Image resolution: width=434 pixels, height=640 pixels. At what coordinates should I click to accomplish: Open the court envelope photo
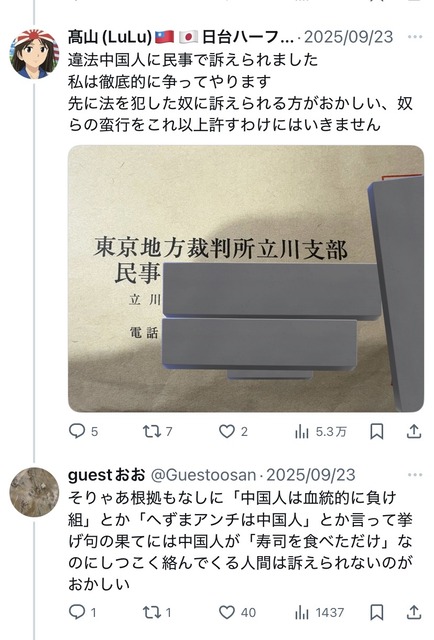[x=246, y=278]
